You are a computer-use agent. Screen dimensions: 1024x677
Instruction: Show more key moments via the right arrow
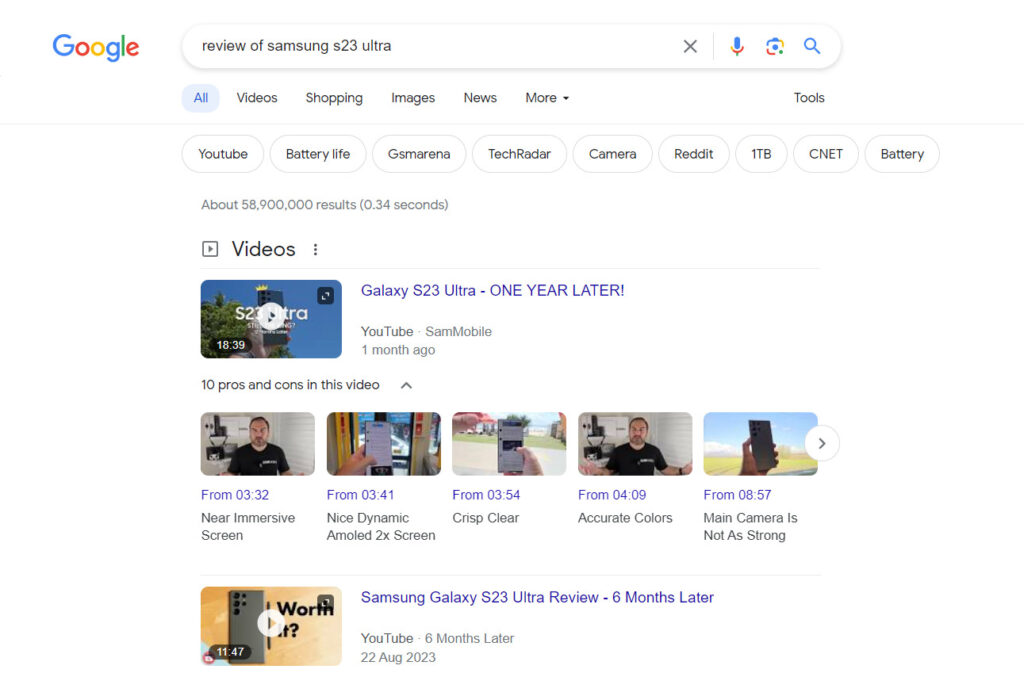821,443
